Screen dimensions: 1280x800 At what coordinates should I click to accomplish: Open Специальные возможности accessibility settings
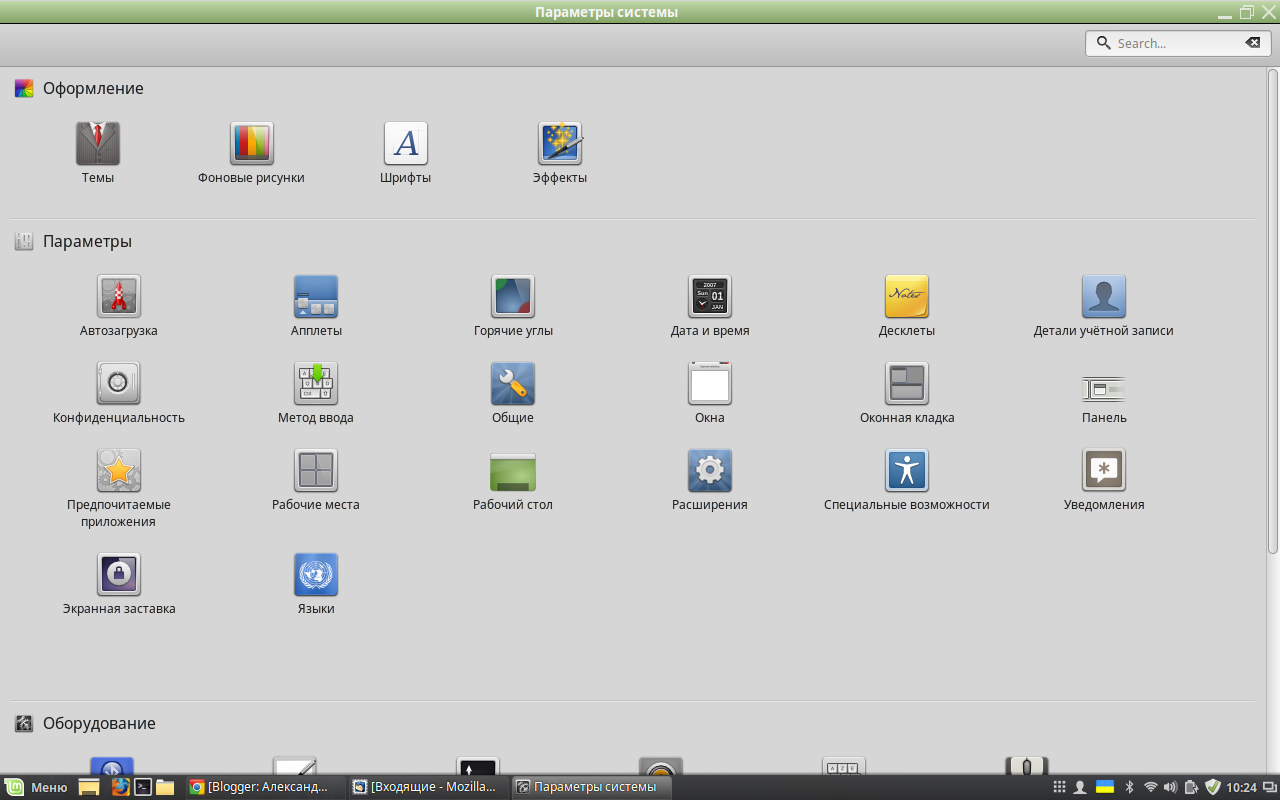click(x=907, y=471)
